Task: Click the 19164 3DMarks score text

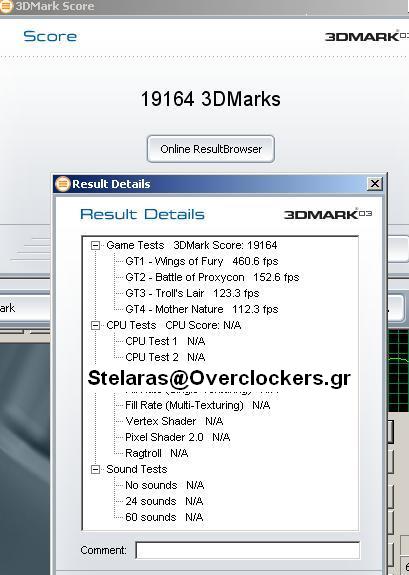Action: click(211, 99)
